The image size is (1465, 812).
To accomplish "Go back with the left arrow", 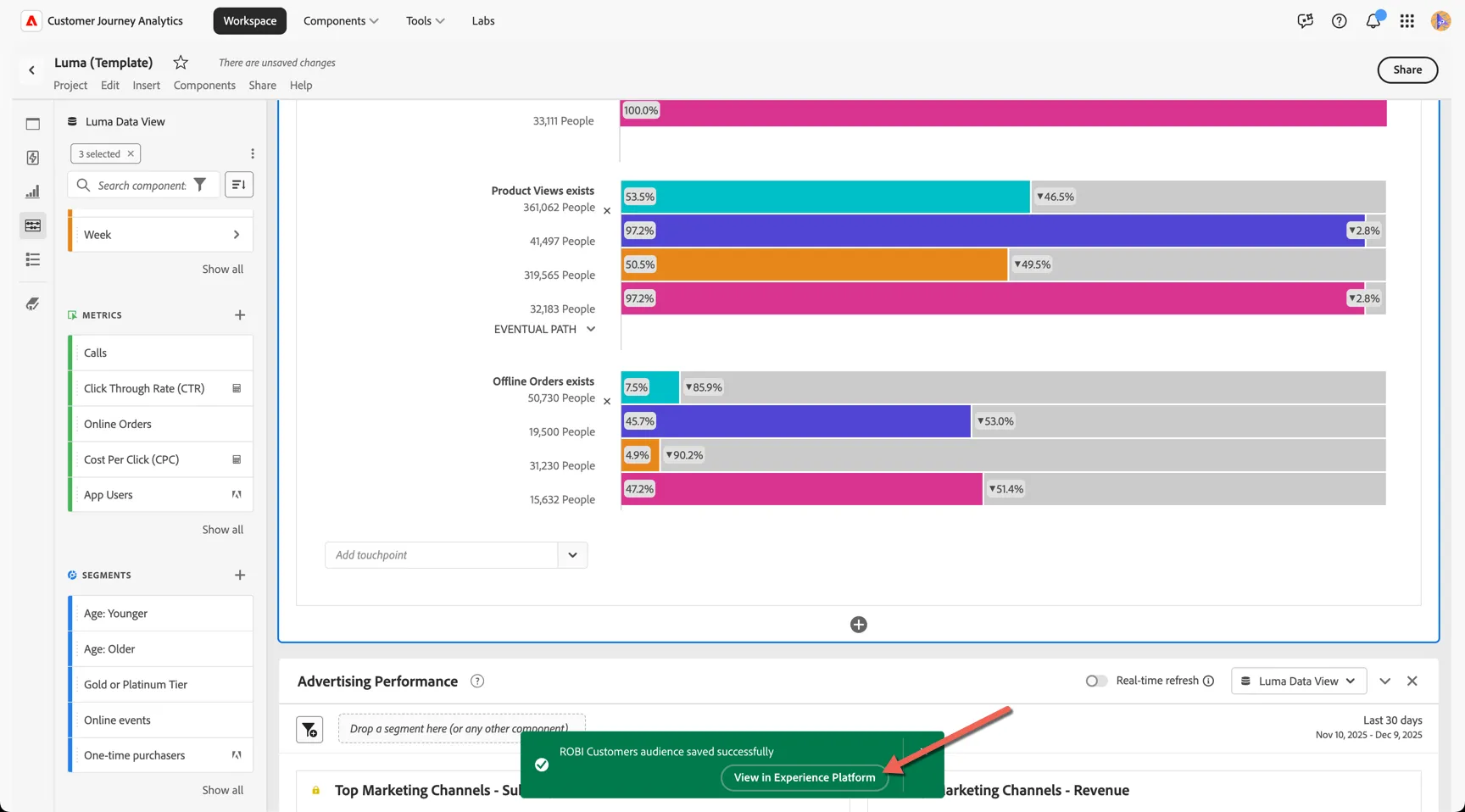I will 31,70.
